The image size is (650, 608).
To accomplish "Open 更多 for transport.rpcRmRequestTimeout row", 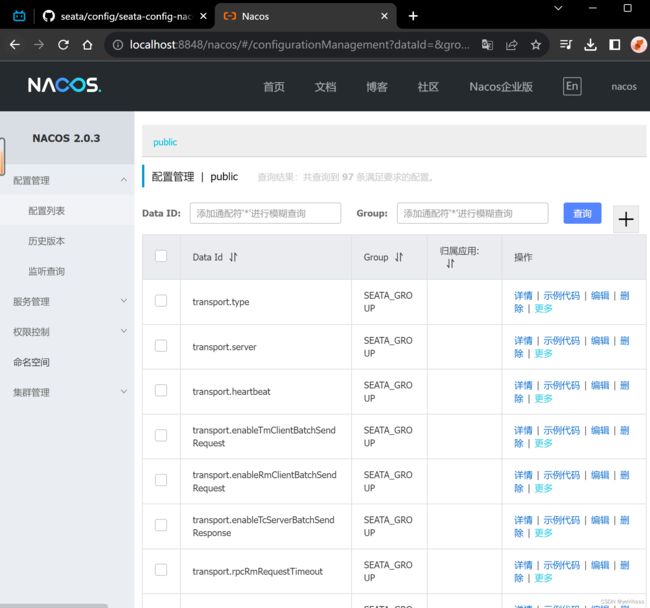I will point(543,578).
